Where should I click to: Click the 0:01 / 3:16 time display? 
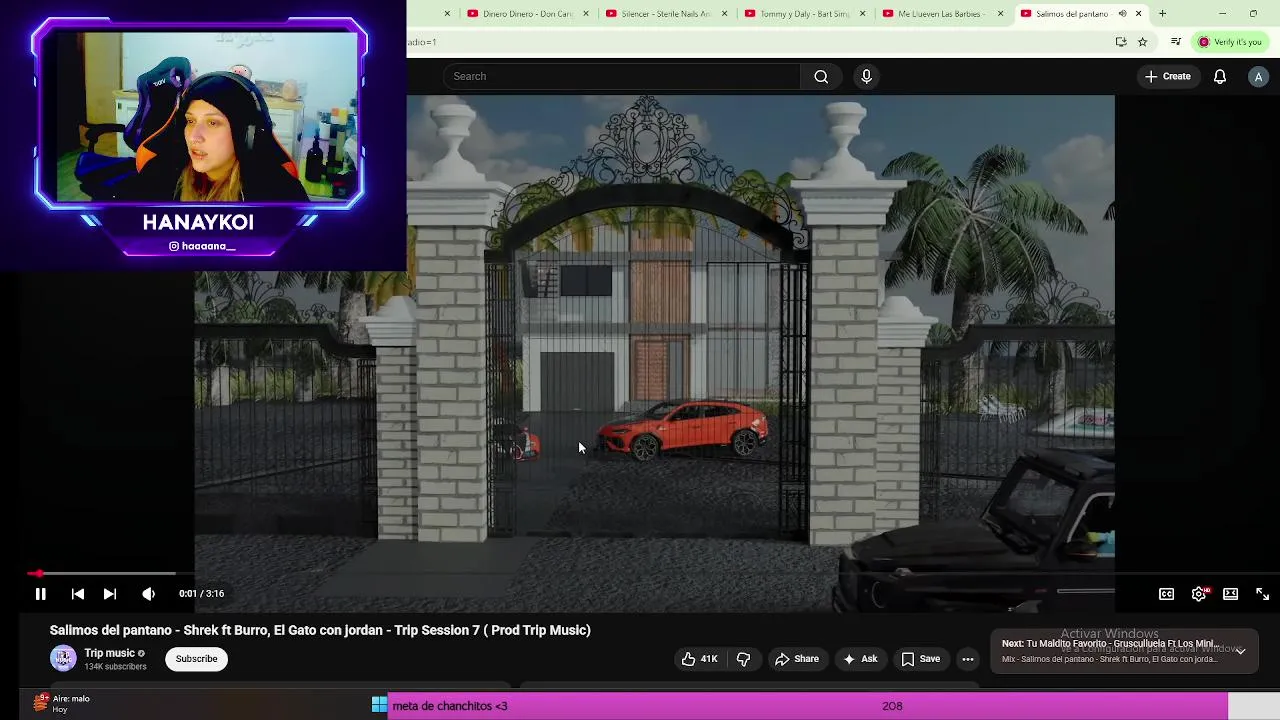click(x=201, y=594)
